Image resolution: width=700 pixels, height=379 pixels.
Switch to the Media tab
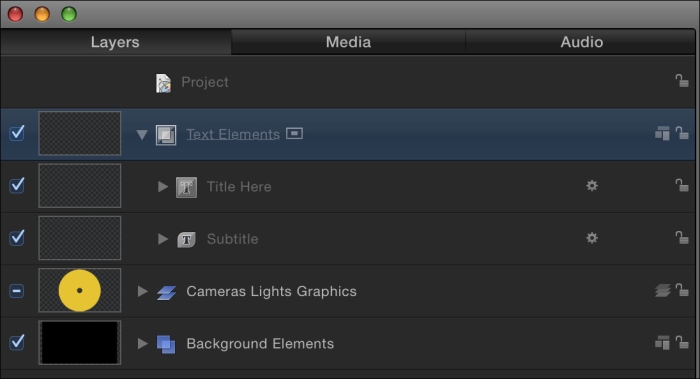click(x=348, y=42)
